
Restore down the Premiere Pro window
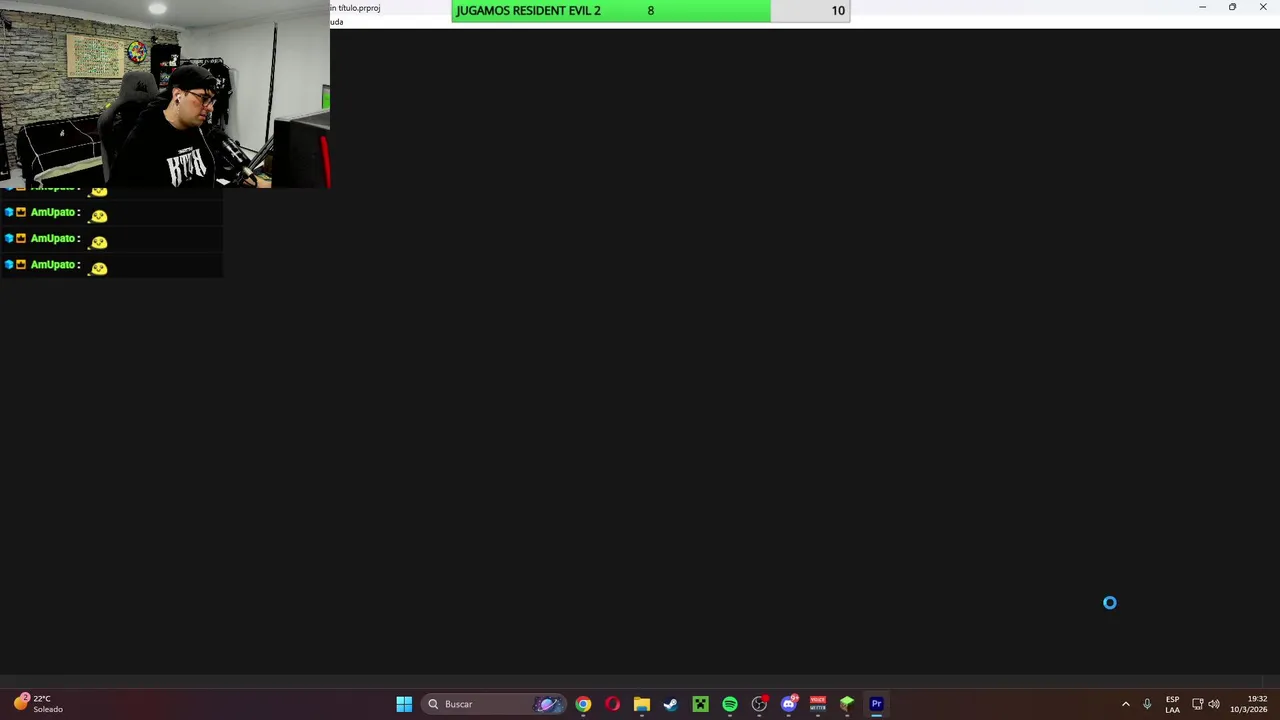point(1232,8)
